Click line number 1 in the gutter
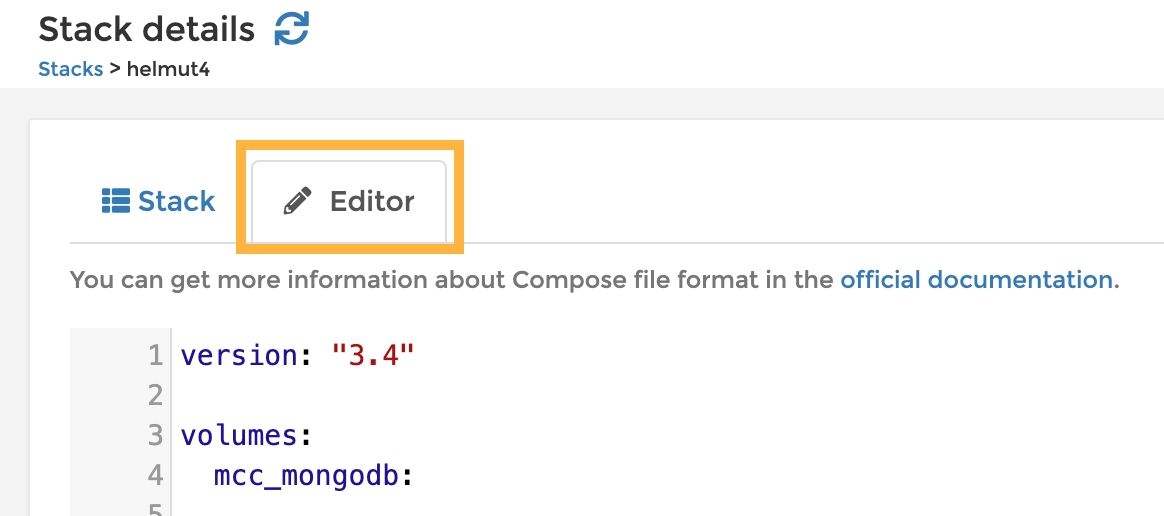 click(x=154, y=355)
